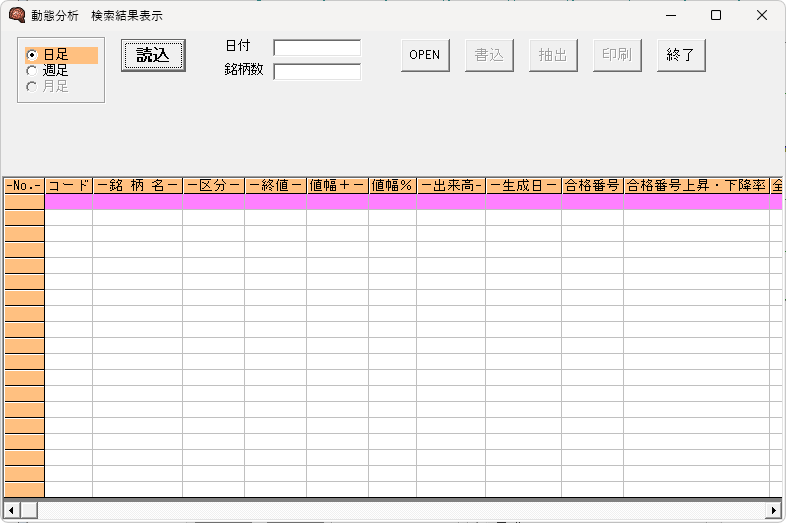The image size is (786, 523).
Task: Click the 生成日 column header
Action: pyautogui.click(x=524, y=186)
